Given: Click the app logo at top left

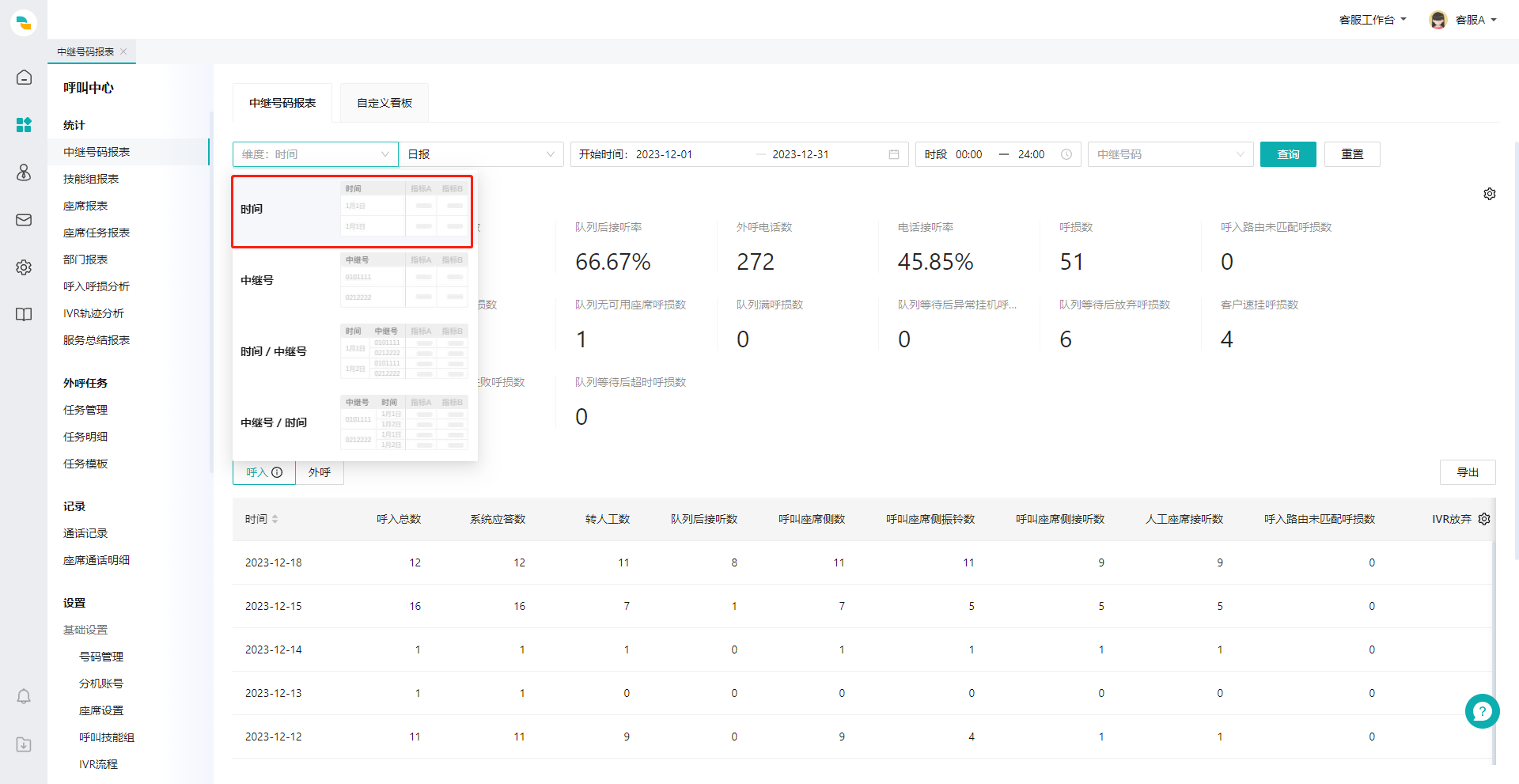Looking at the screenshot, I should pos(24,23).
